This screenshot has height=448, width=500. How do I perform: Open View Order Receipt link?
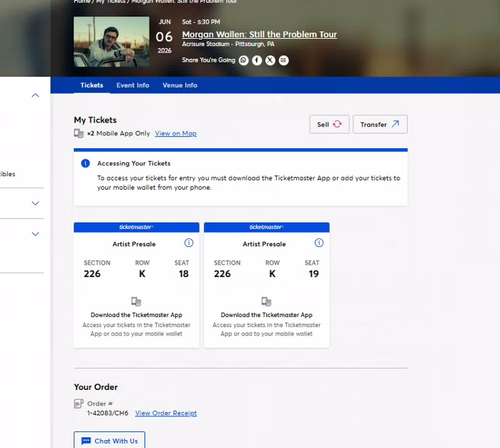(166, 413)
